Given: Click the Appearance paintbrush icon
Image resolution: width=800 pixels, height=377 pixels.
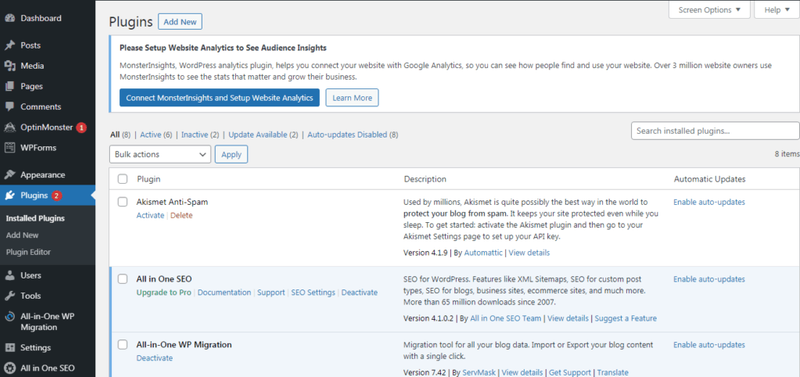Looking at the screenshot, I should (10, 175).
